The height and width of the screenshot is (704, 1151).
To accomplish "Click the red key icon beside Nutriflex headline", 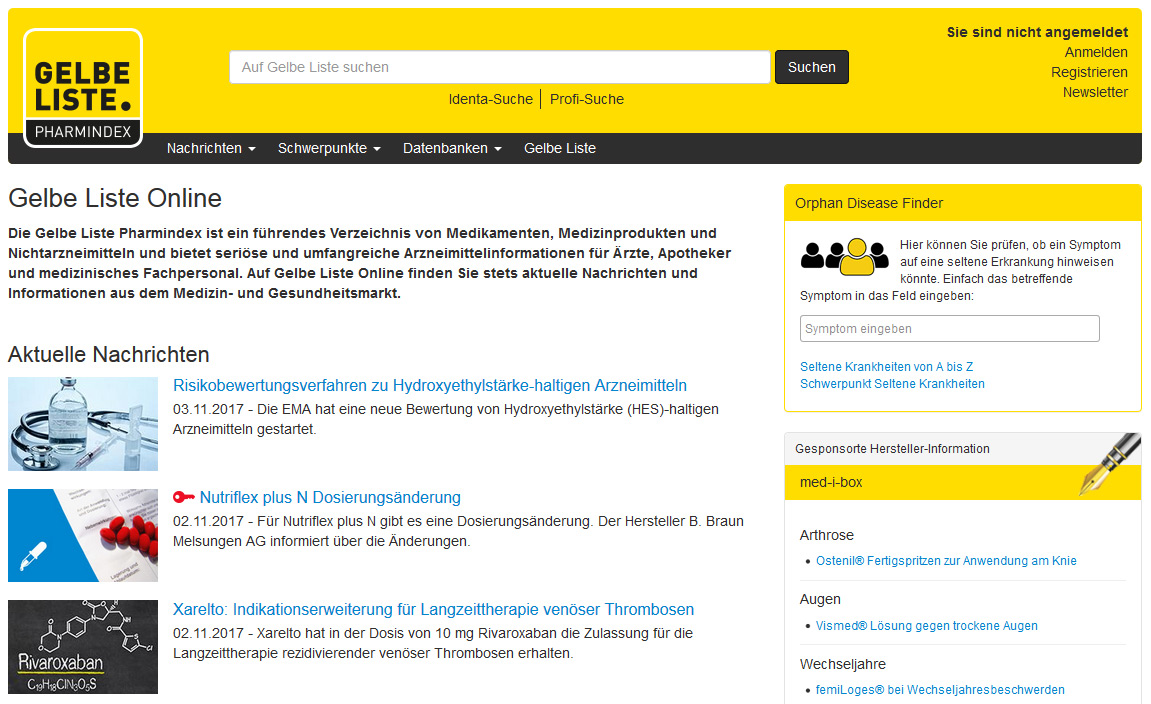I will [x=184, y=497].
